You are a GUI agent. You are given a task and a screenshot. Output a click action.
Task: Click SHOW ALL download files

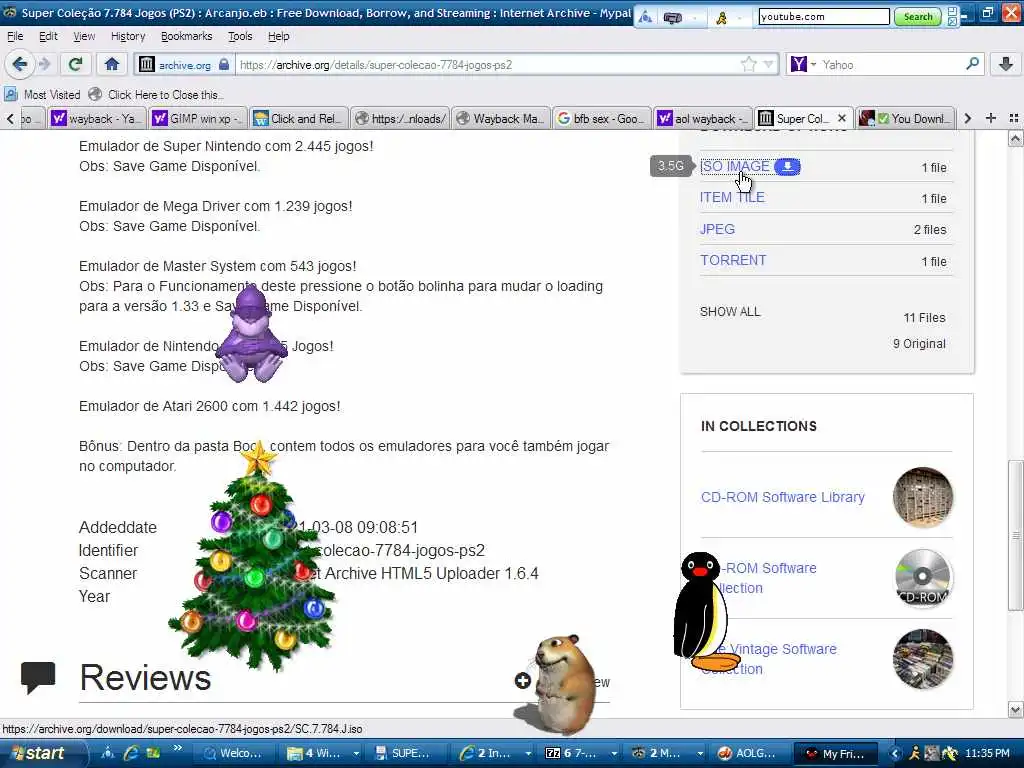pos(730,312)
